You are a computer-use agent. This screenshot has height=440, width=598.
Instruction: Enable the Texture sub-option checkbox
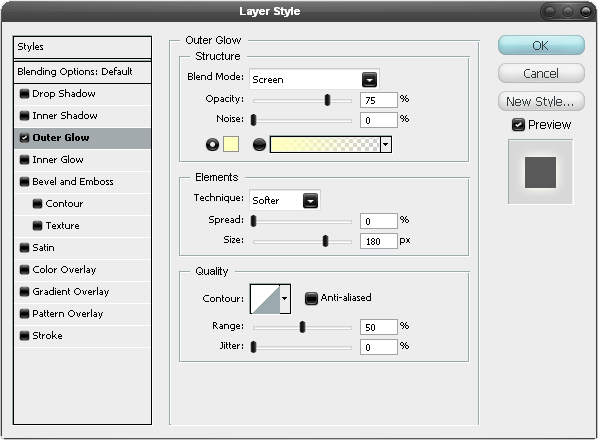37,226
